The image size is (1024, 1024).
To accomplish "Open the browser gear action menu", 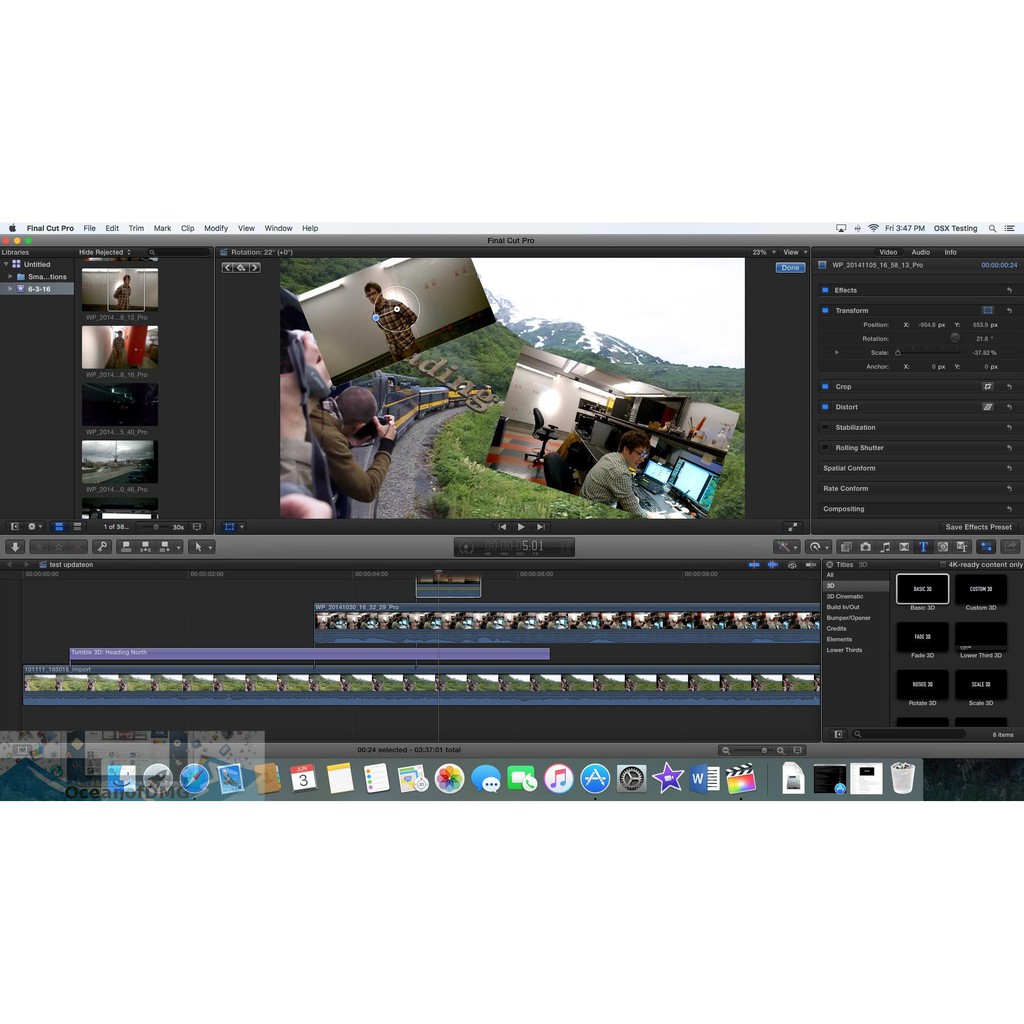I will point(34,526).
